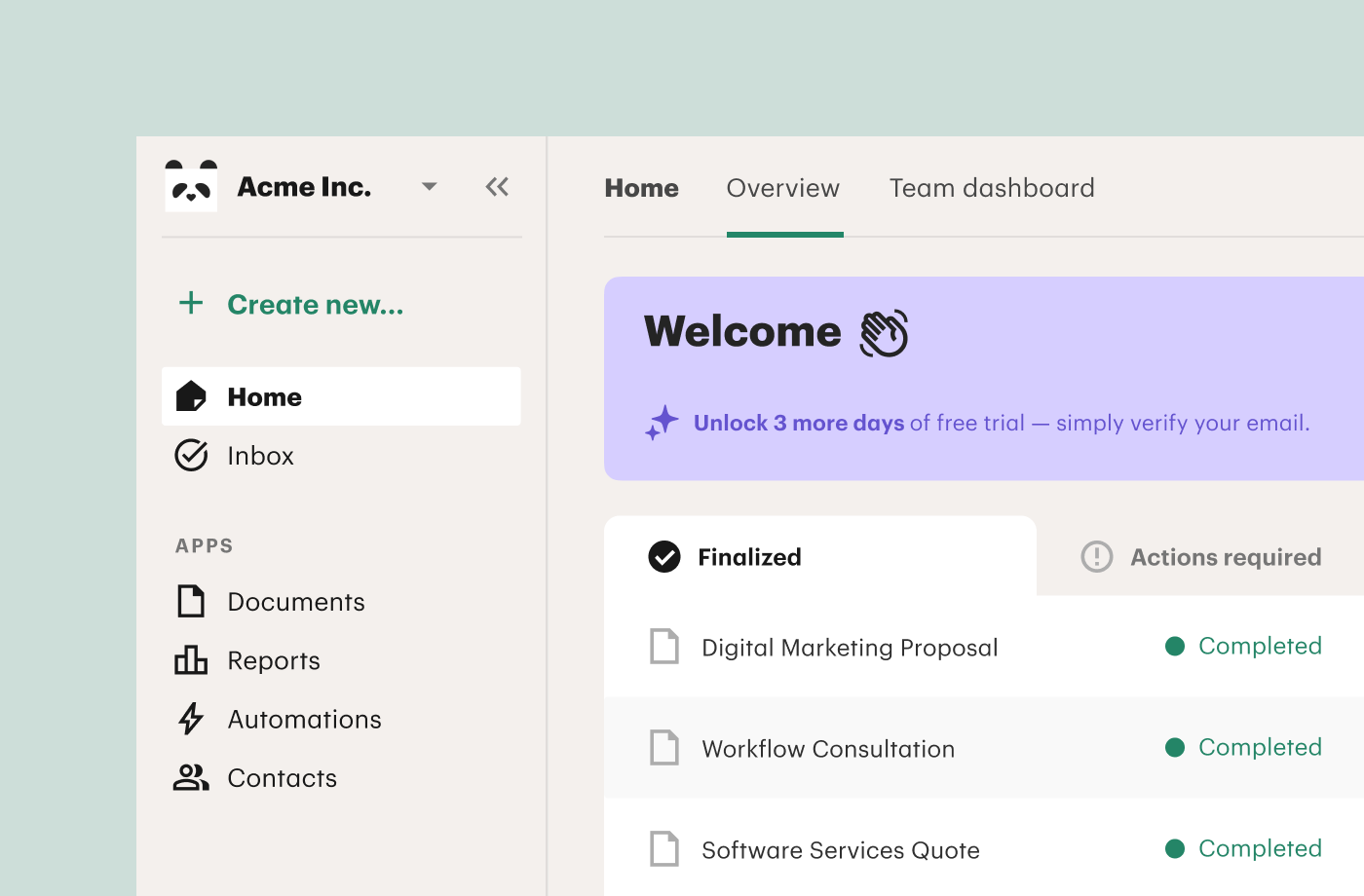Click the plus icon for Create new
The image size is (1364, 896).
pyautogui.click(x=191, y=303)
